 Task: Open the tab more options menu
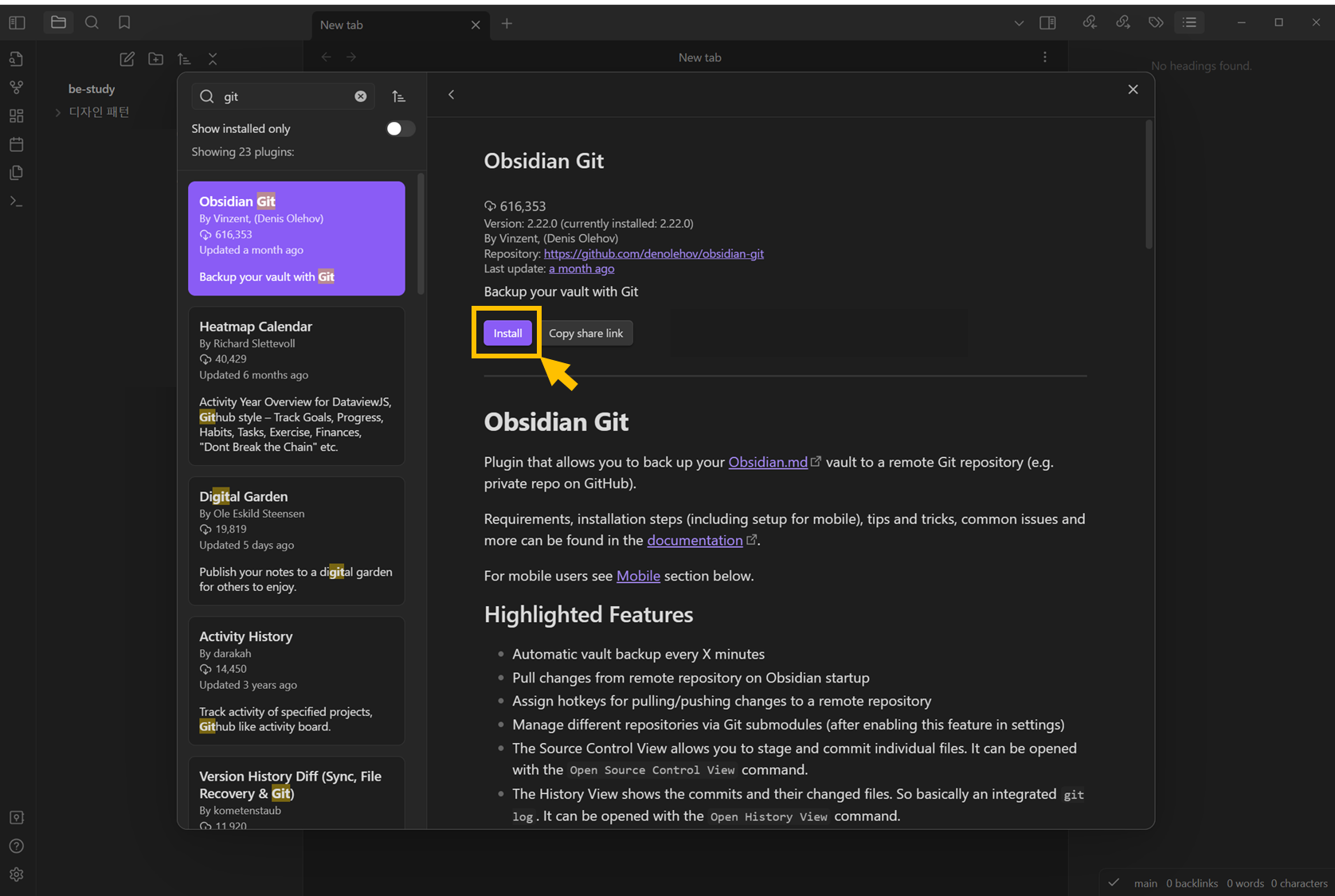pyautogui.click(x=1045, y=57)
